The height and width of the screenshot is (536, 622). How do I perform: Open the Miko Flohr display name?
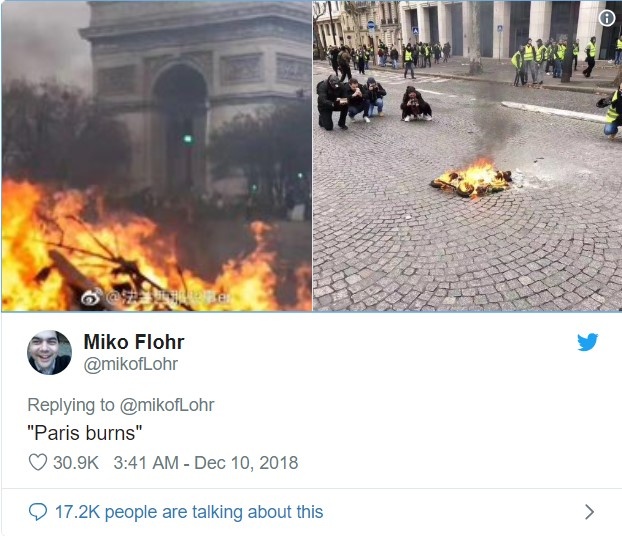click(134, 342)
